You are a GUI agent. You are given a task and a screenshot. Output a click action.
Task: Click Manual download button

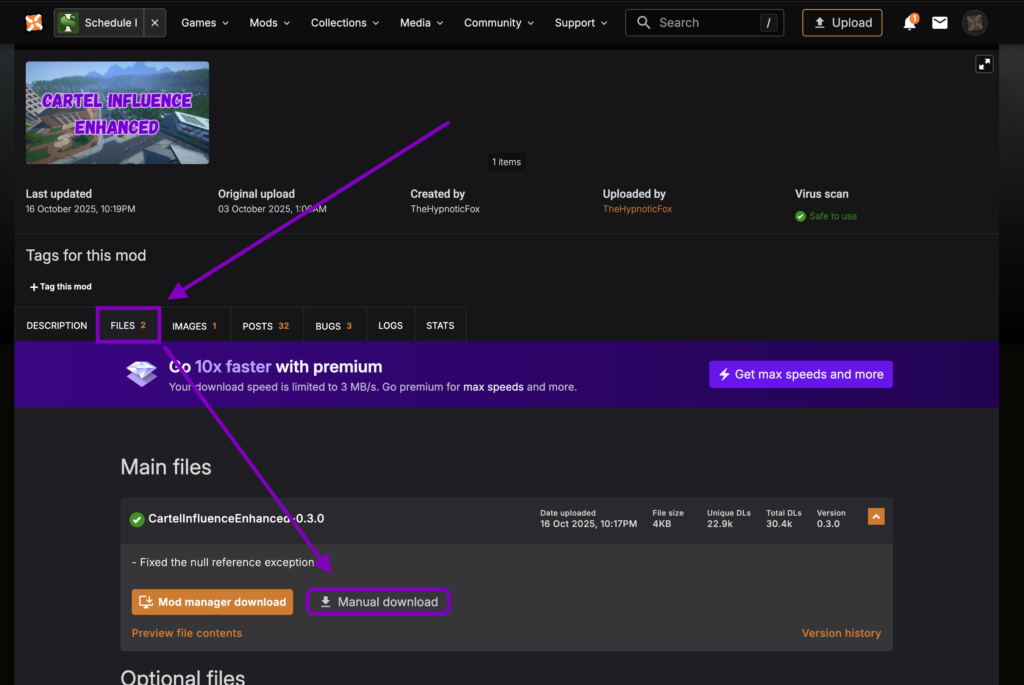pos(378,602)
